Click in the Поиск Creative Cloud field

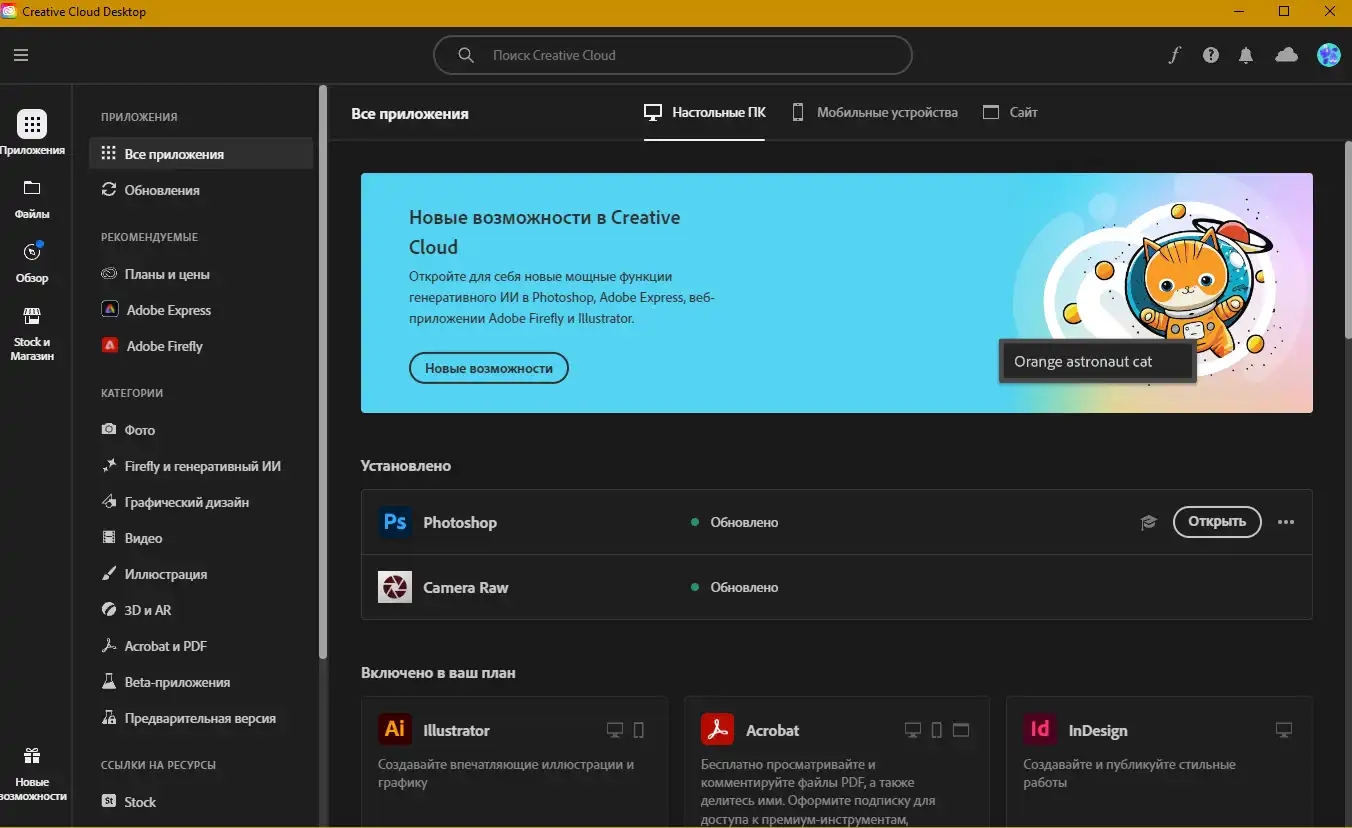pos(672,55)
